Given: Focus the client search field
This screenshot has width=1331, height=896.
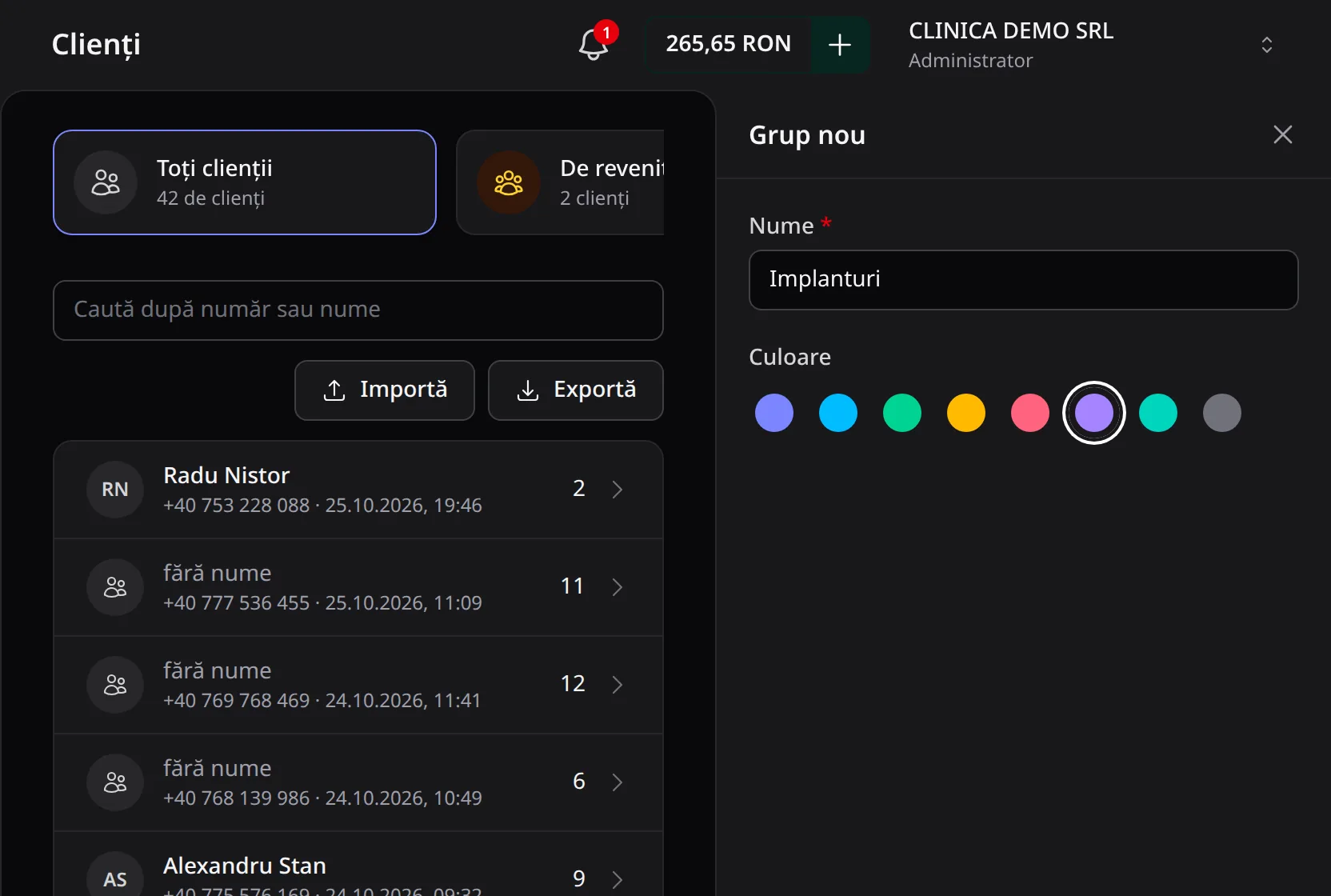Looking at the screenshot, I should pos(358,310).
